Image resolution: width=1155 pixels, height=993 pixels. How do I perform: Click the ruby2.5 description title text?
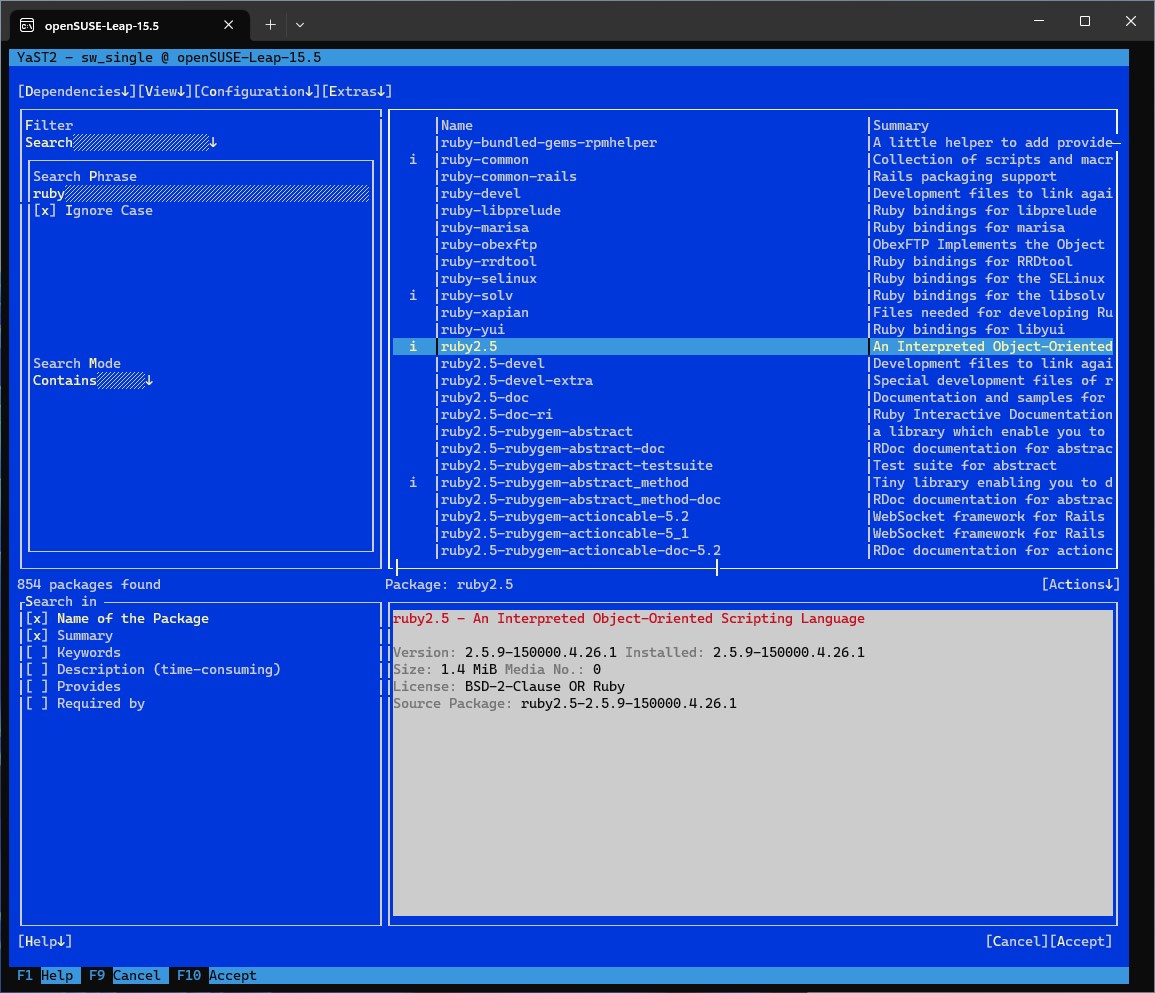[628, 619]
